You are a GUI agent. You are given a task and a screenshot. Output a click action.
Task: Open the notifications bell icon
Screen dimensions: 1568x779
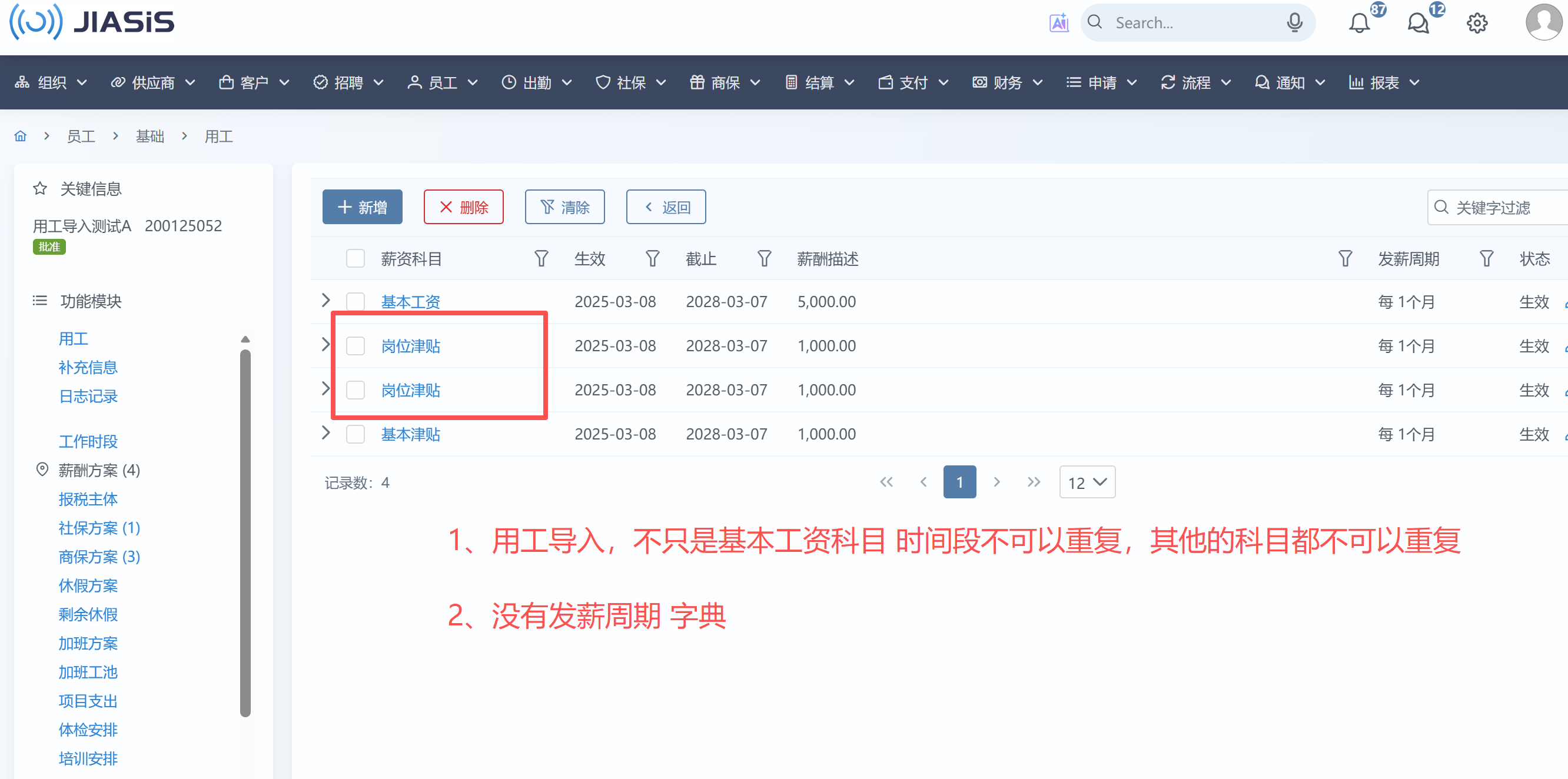[x=1358, y=23]
